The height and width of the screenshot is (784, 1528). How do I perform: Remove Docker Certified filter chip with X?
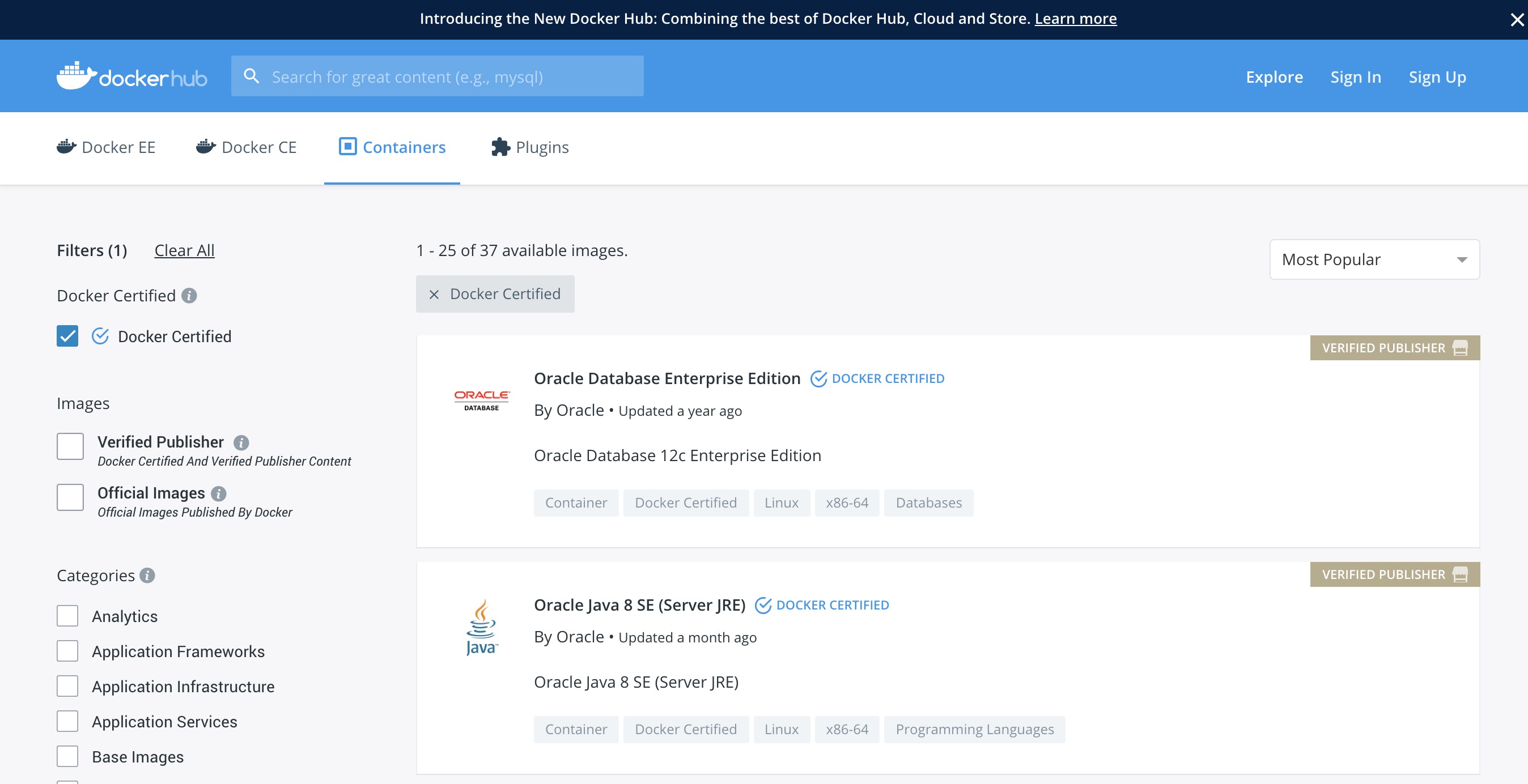click(x=434, y=294)
